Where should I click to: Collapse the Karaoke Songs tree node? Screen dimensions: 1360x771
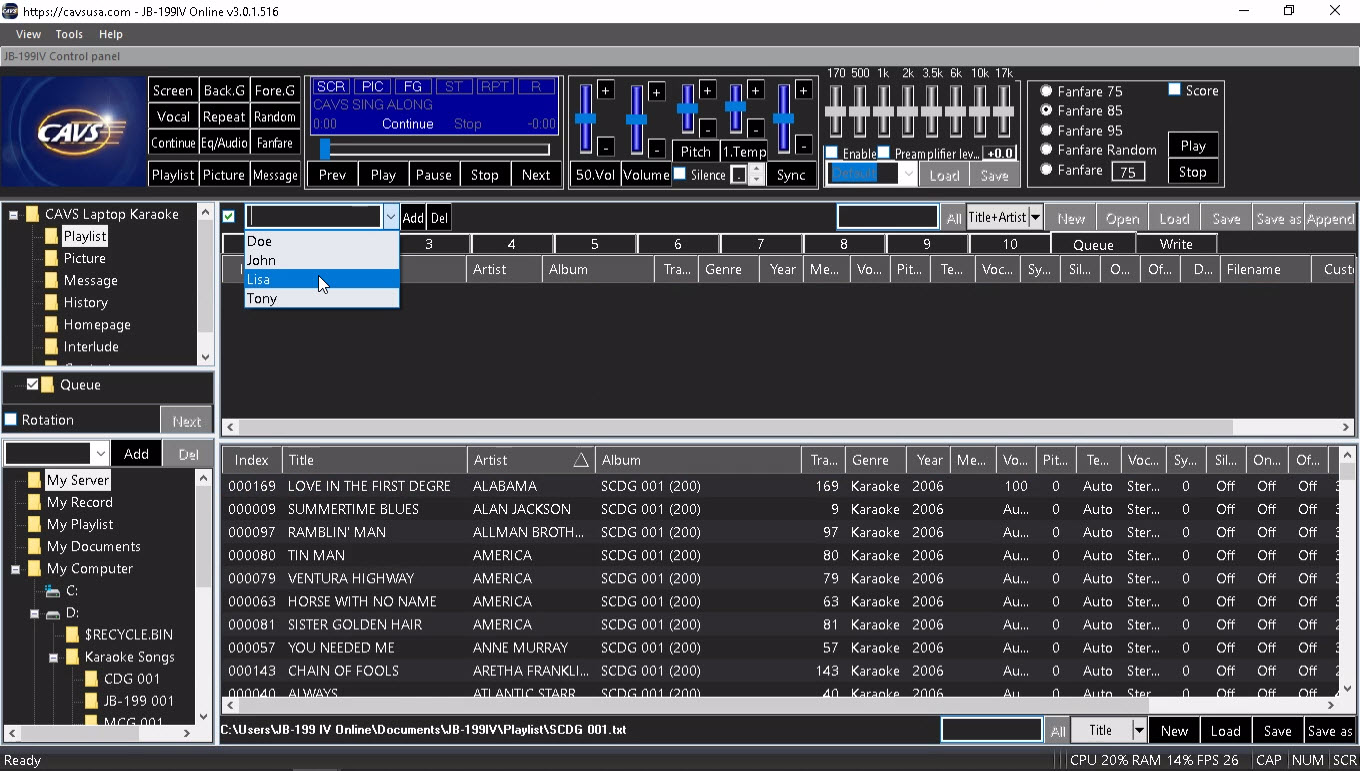53,657
